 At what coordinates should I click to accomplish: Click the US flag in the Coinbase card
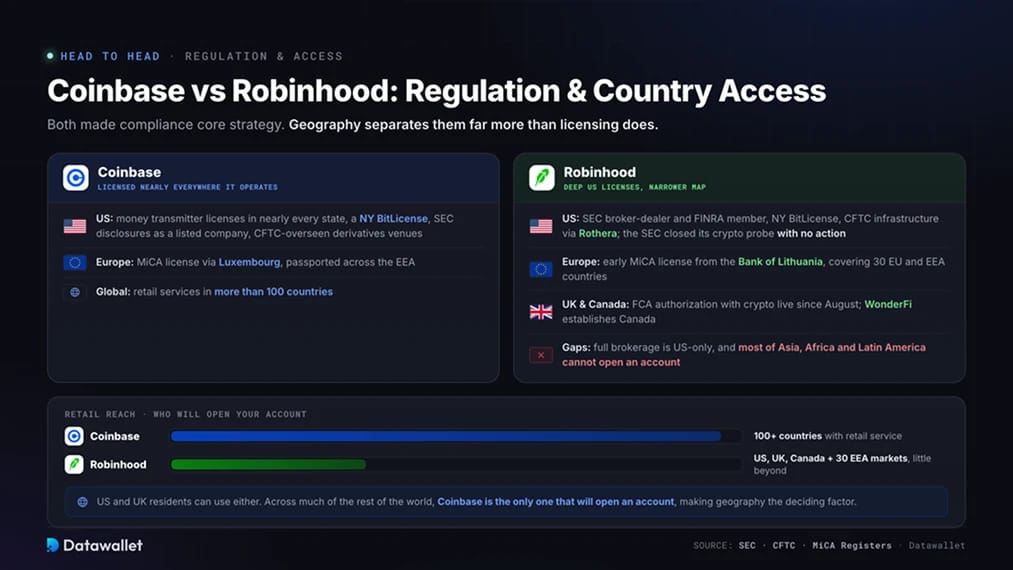pyautogui.click(x=75, y=226)
